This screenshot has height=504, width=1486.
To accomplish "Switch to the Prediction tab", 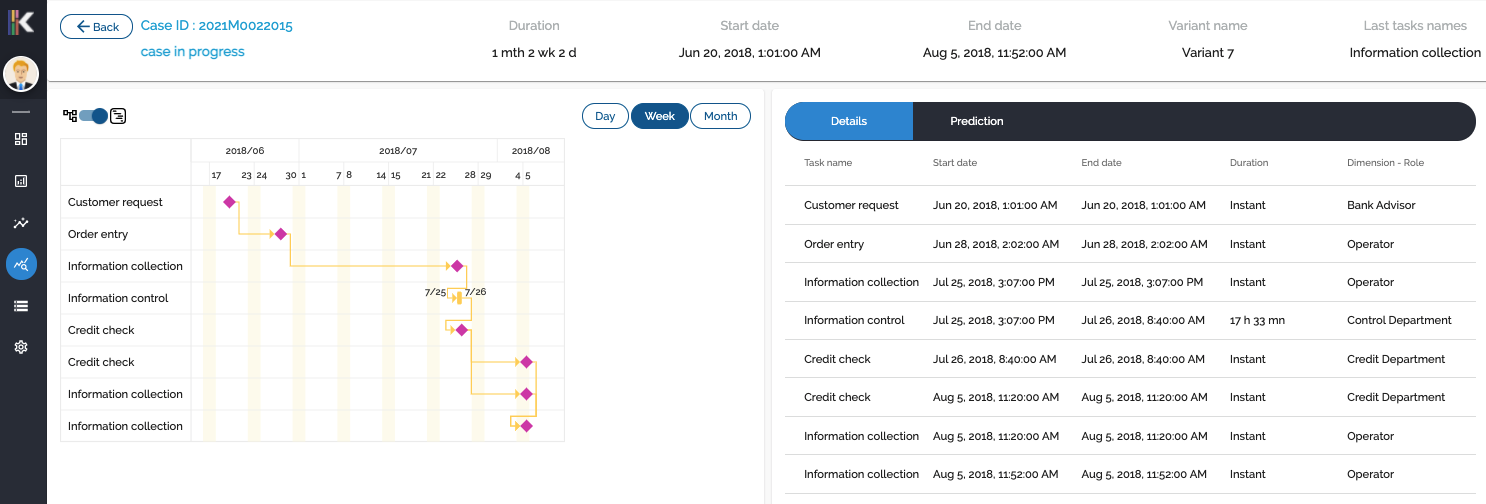I will pos(976,121).
